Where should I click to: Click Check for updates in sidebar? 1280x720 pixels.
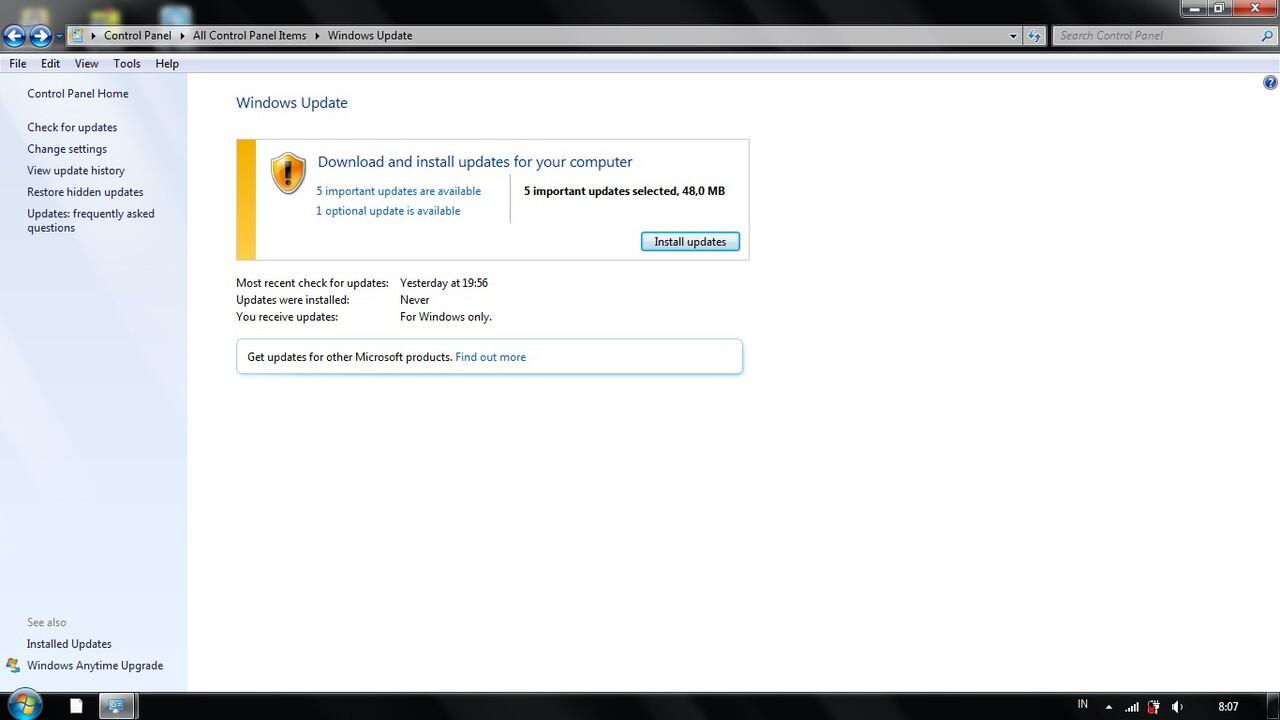[x=72, y=128]
